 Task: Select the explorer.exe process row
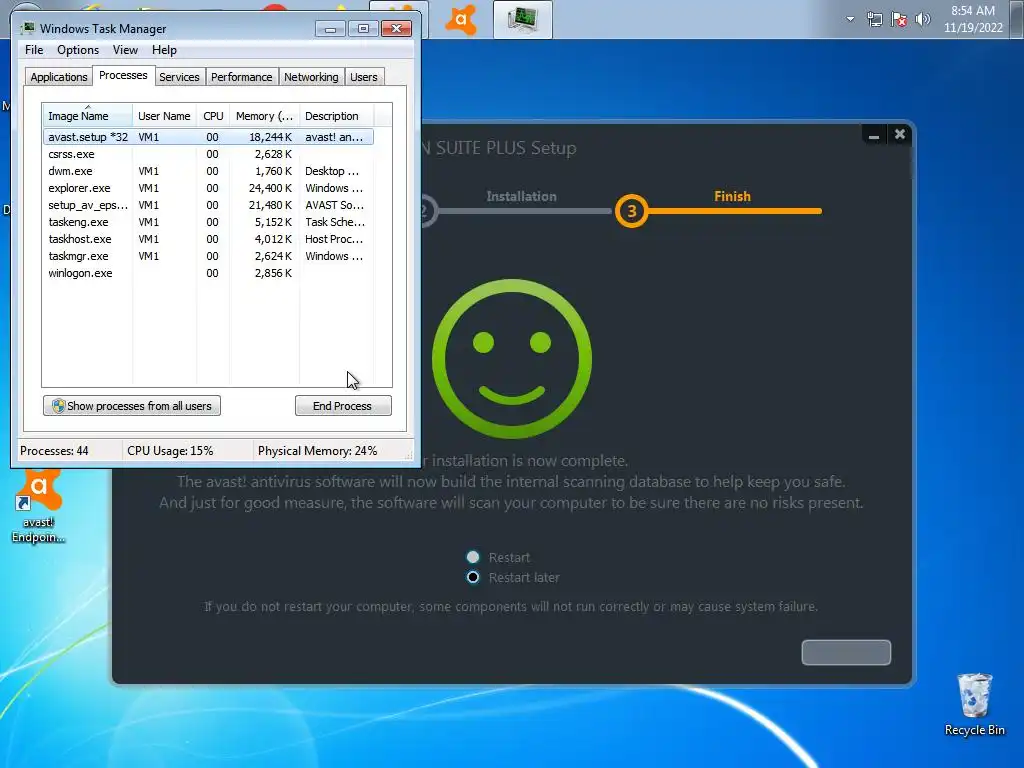coord(208,188)
